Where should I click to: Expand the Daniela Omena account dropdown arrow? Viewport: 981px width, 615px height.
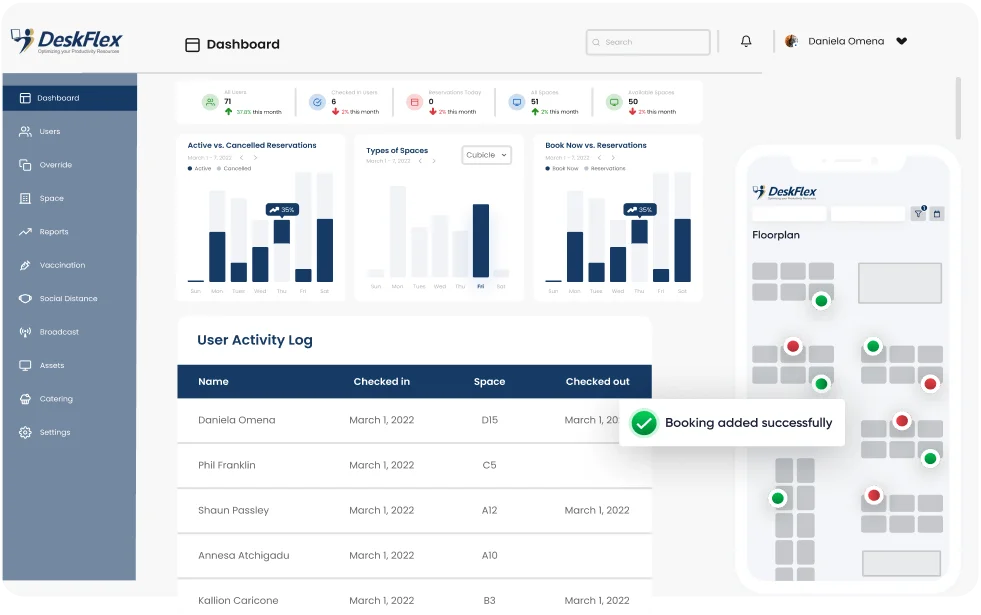[902, 41]
